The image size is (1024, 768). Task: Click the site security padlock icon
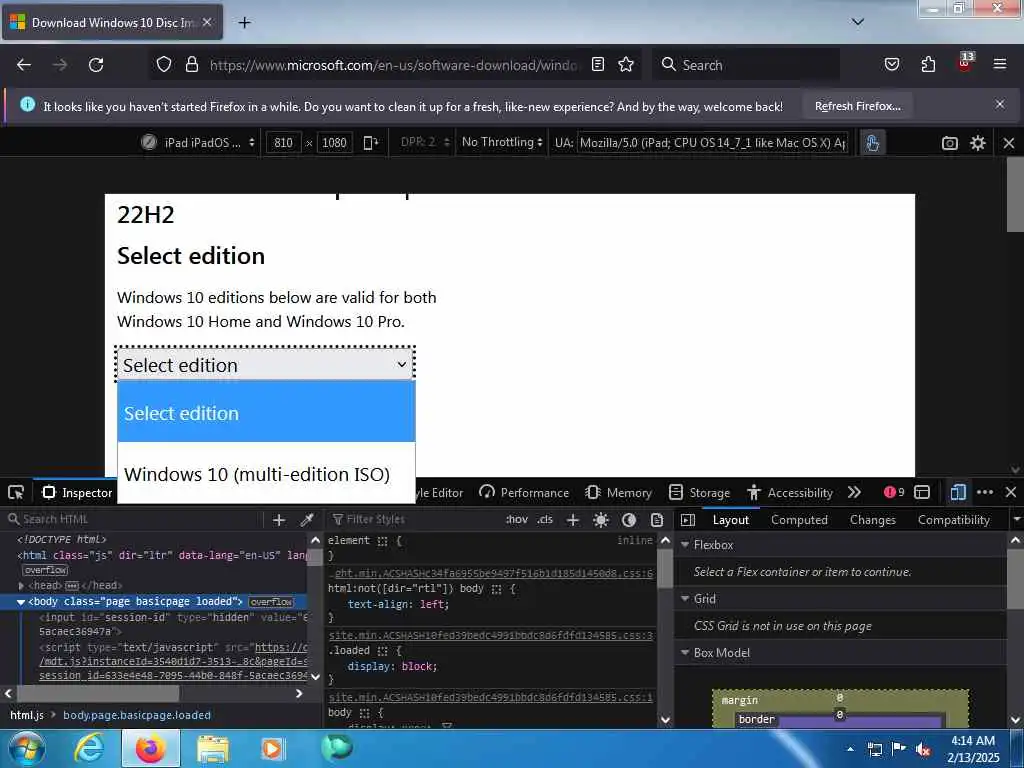(x=191, y=65)
